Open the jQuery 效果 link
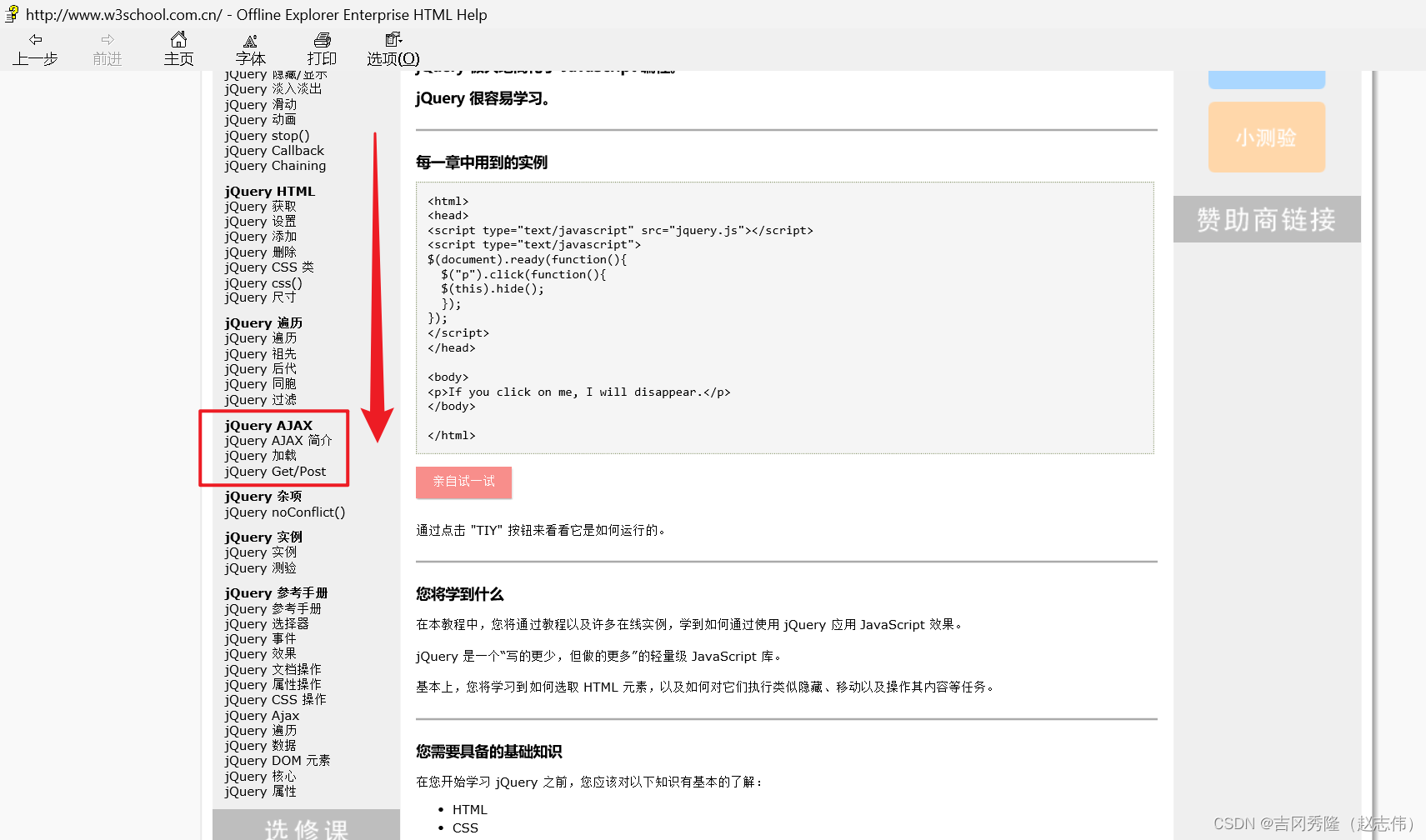 tap(260, 654)
